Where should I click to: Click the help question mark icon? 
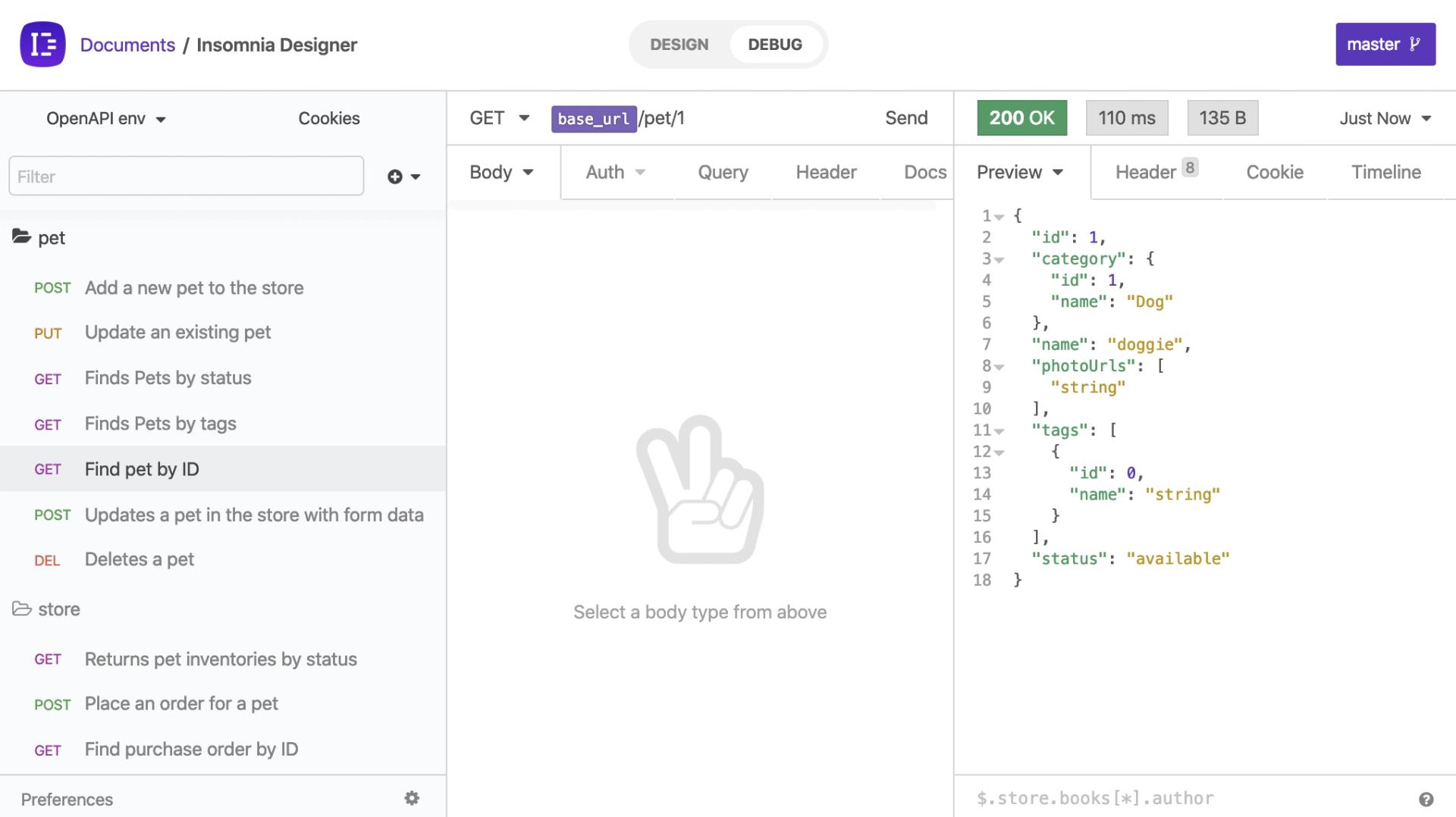point(1426,800)
